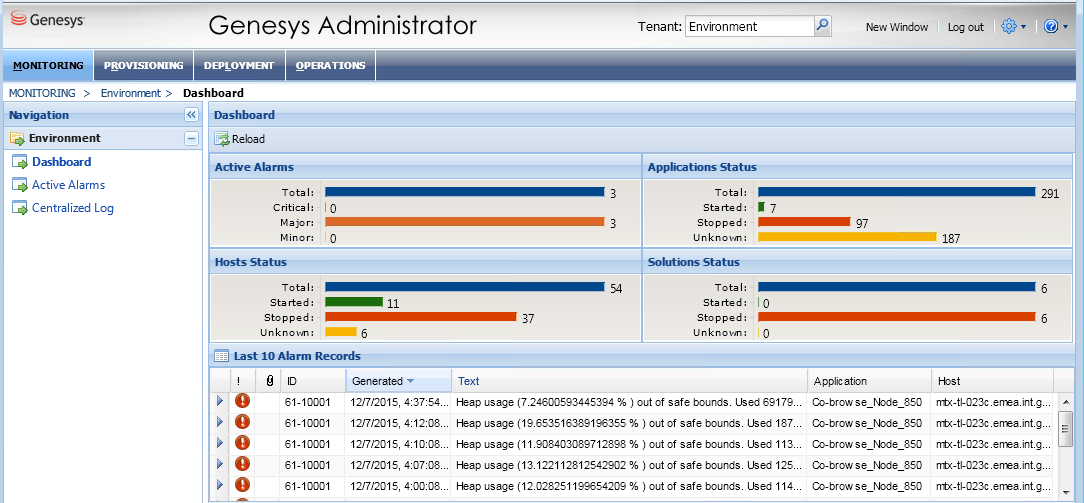The height and width of the screenshot is (503, 1084).
Task: Click Heap usage 19.65 alarm text
Action: (628, 422)
